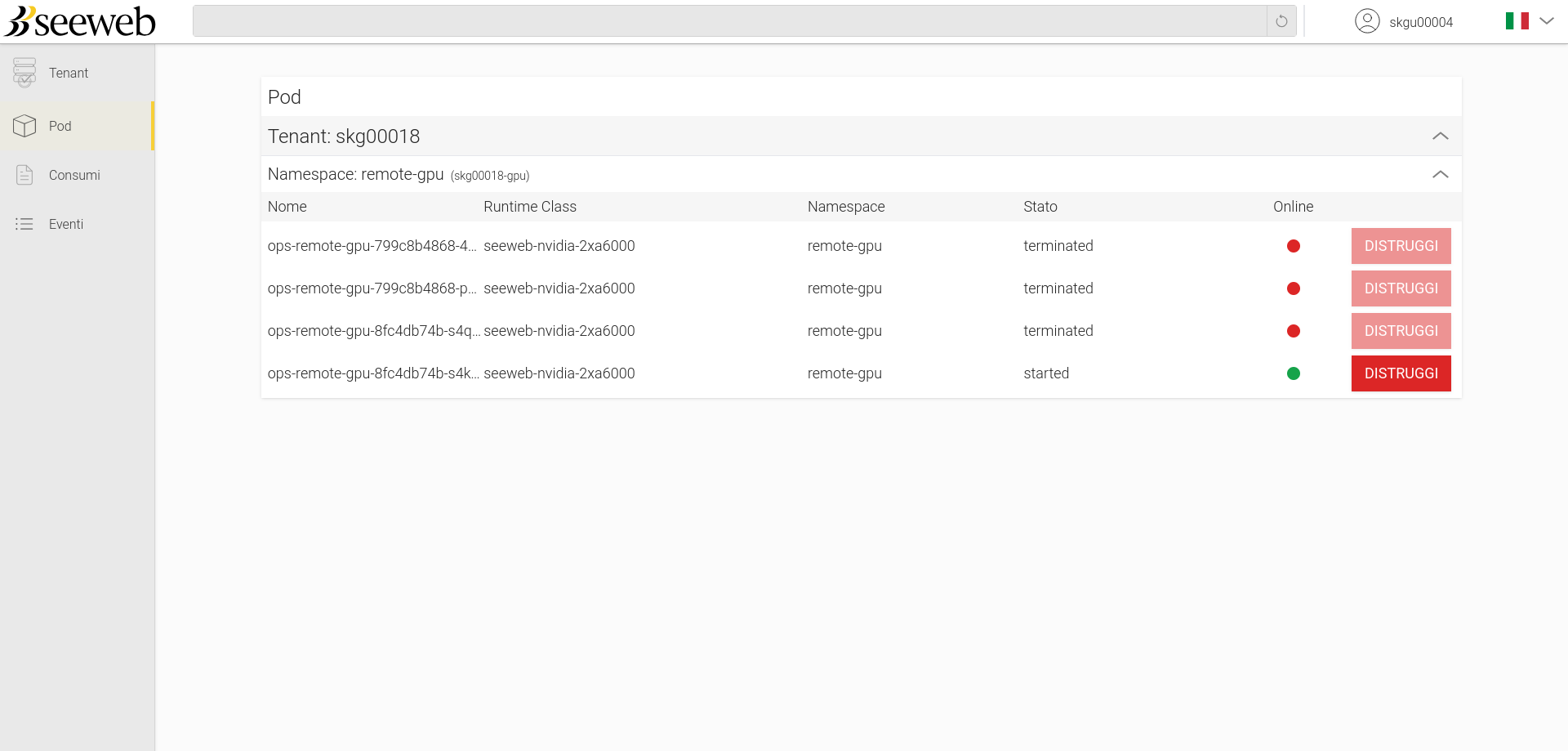Screen dimensions: 1568x751
Task: Click red status dot of 8fc4db74b-s4q pod
Action: pyautogui.click(x=1294, y=331)
